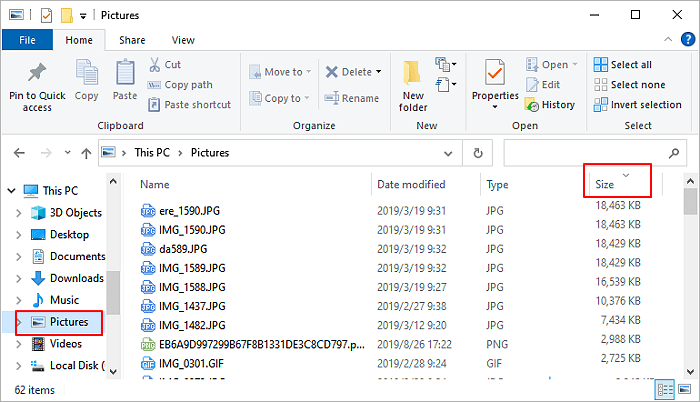Click navigation pane scrollbar up arrow

point(113,181)
